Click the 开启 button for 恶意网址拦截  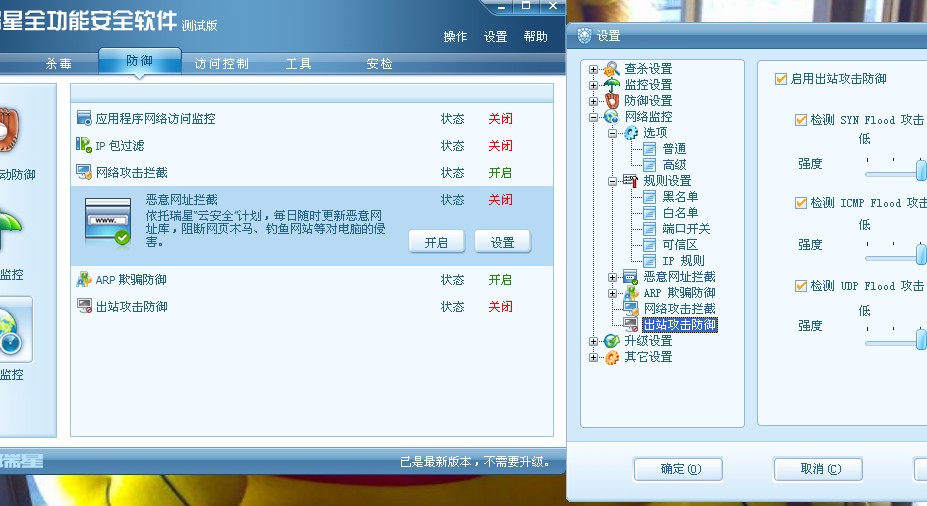tap(436, 242)
